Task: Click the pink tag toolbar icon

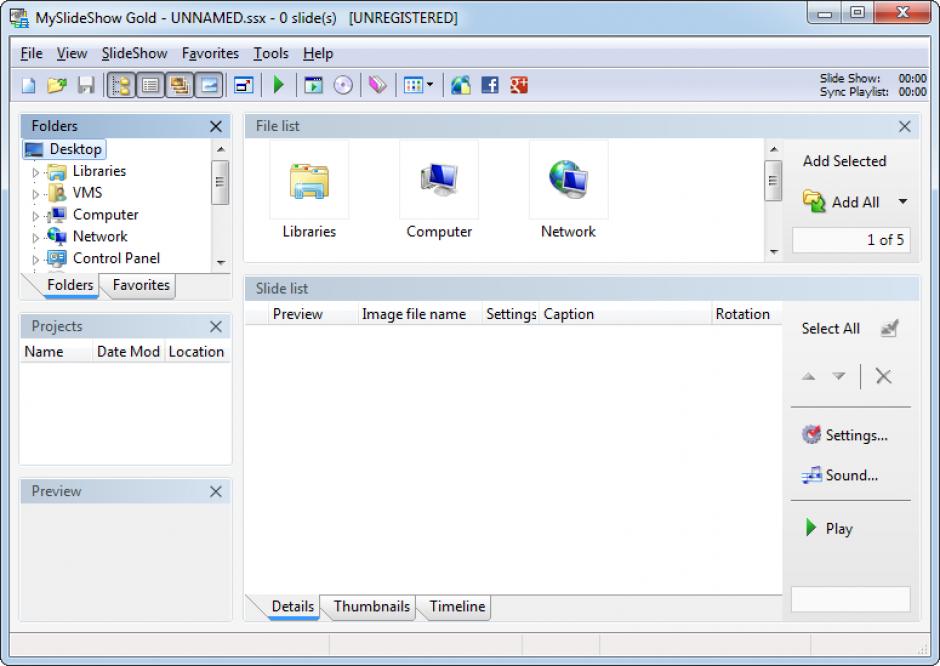Action: tap(378, 86)
